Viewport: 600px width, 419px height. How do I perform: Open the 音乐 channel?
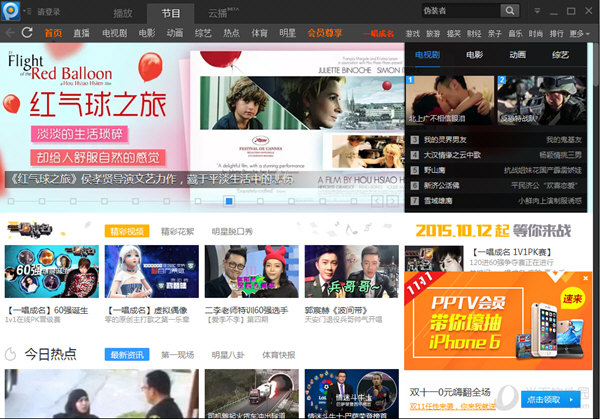(515, 34)
